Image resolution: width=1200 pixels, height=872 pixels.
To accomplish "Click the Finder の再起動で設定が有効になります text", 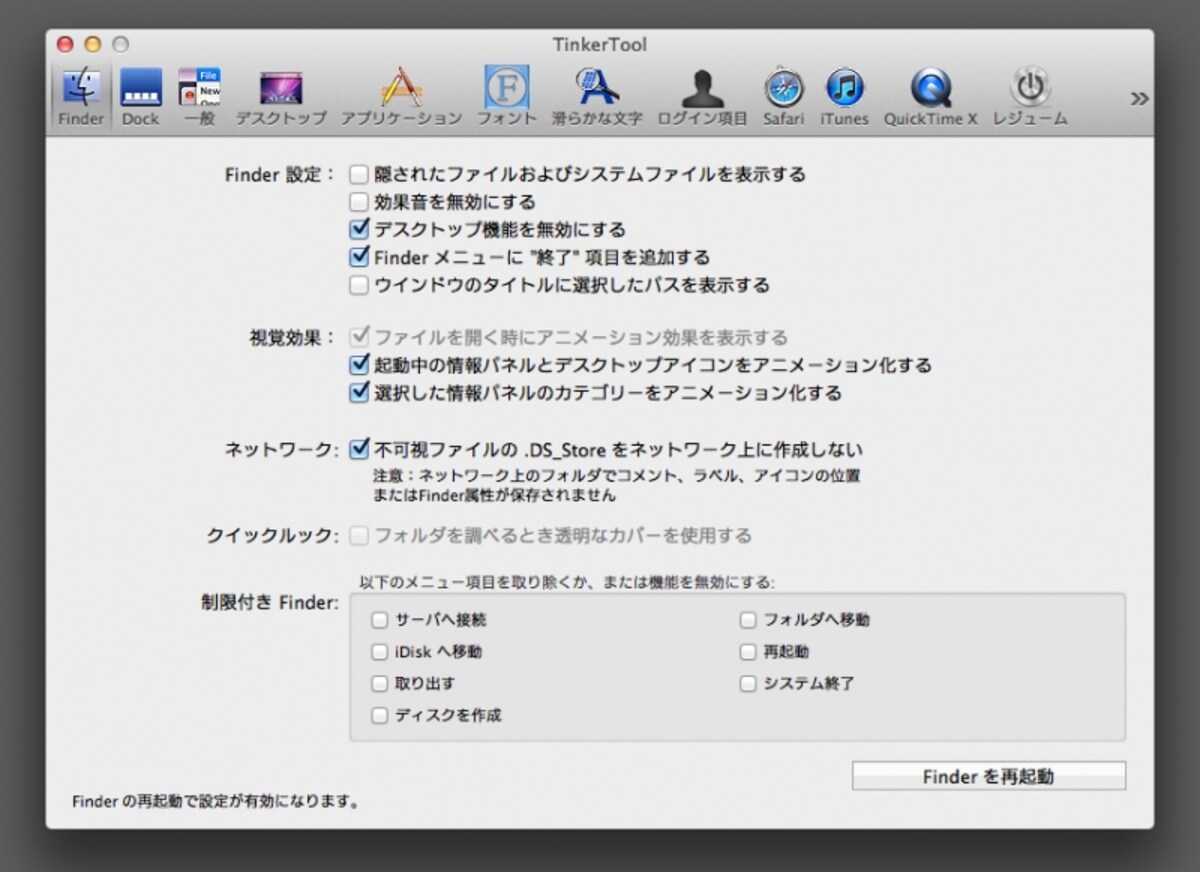I will (x=216, y=801).
